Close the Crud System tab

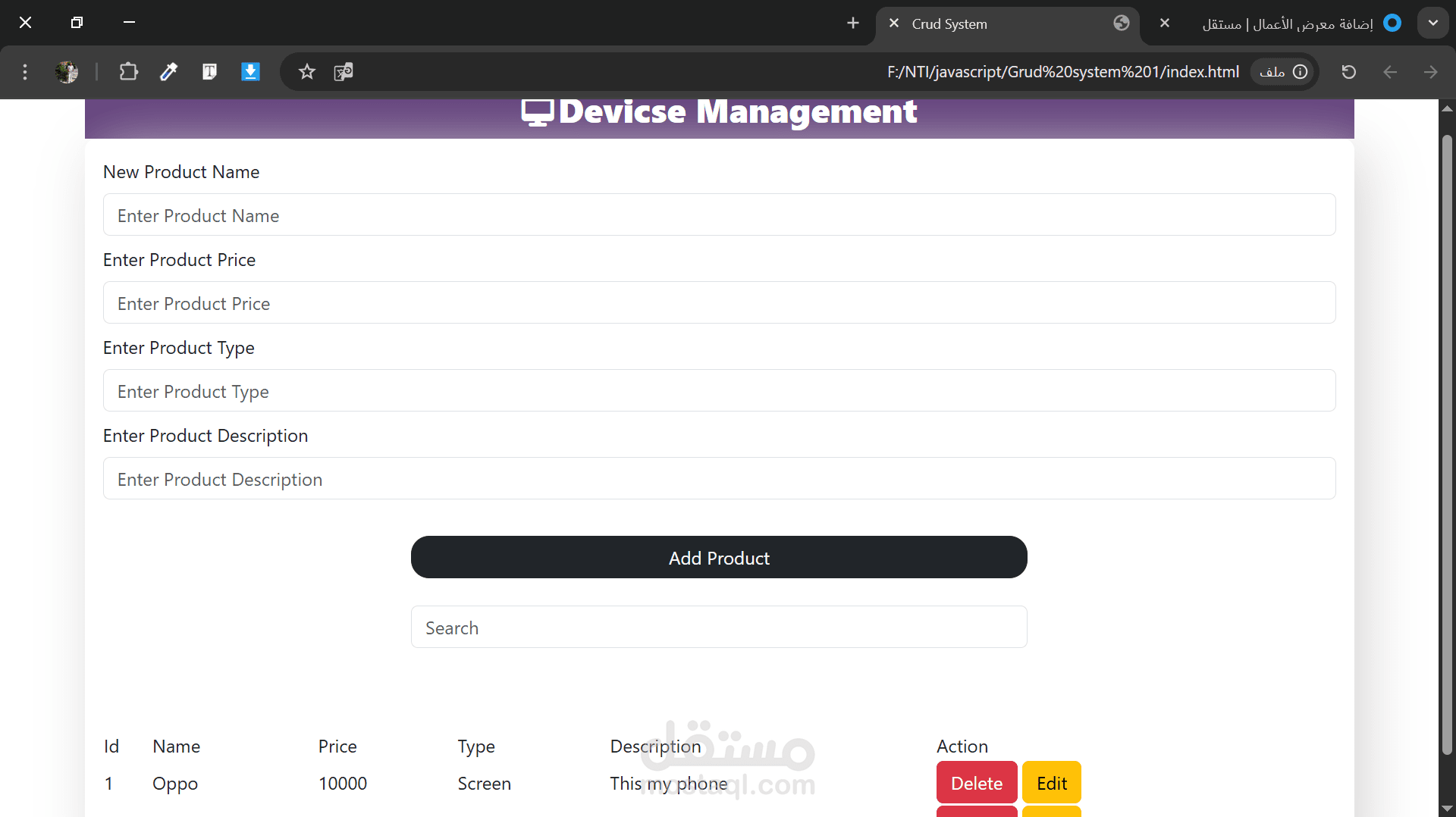[x=894, y=23]
